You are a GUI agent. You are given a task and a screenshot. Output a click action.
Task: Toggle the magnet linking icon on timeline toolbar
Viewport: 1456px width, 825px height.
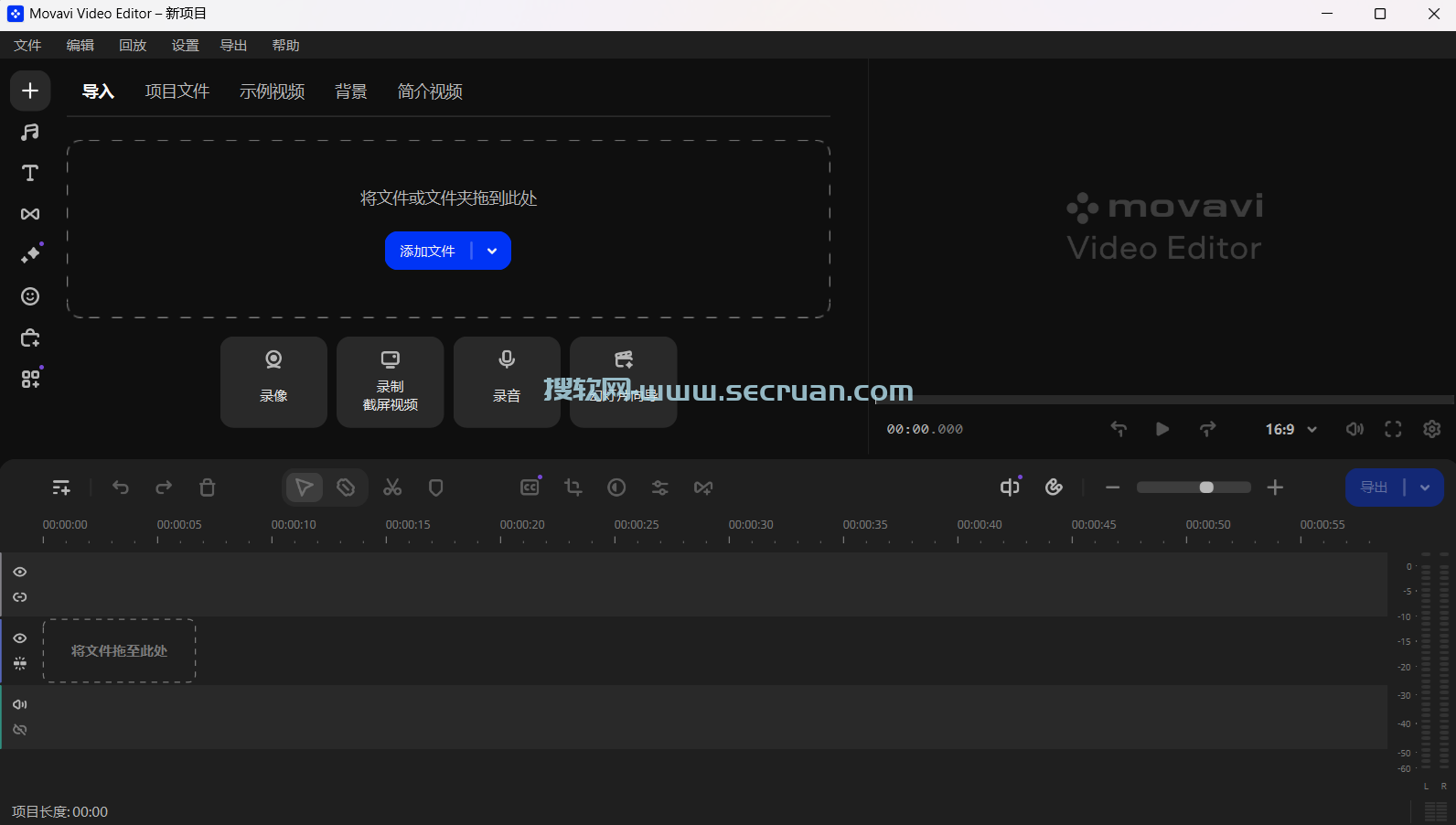1055,487
